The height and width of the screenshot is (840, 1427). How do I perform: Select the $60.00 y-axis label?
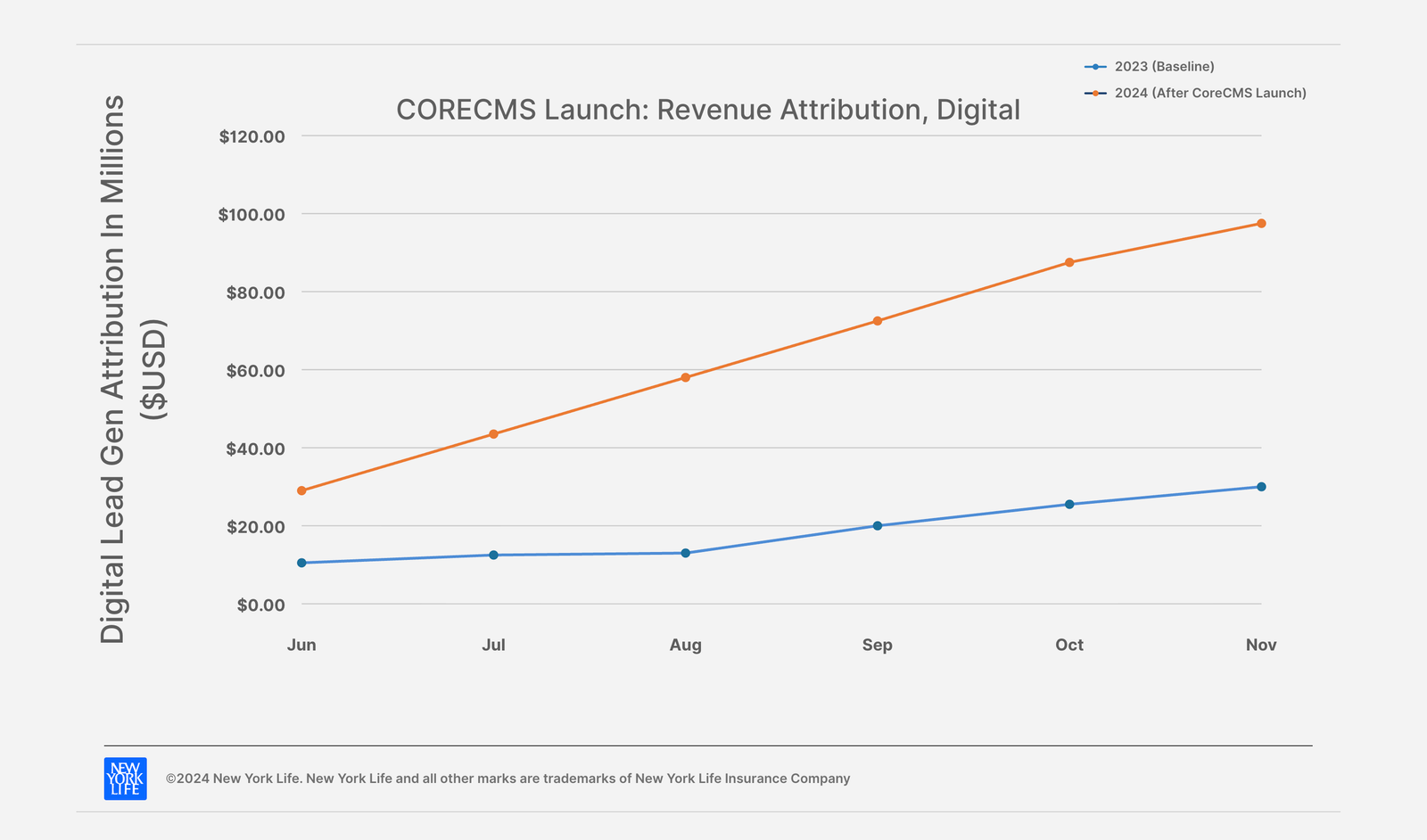click(x=255, y=370)
